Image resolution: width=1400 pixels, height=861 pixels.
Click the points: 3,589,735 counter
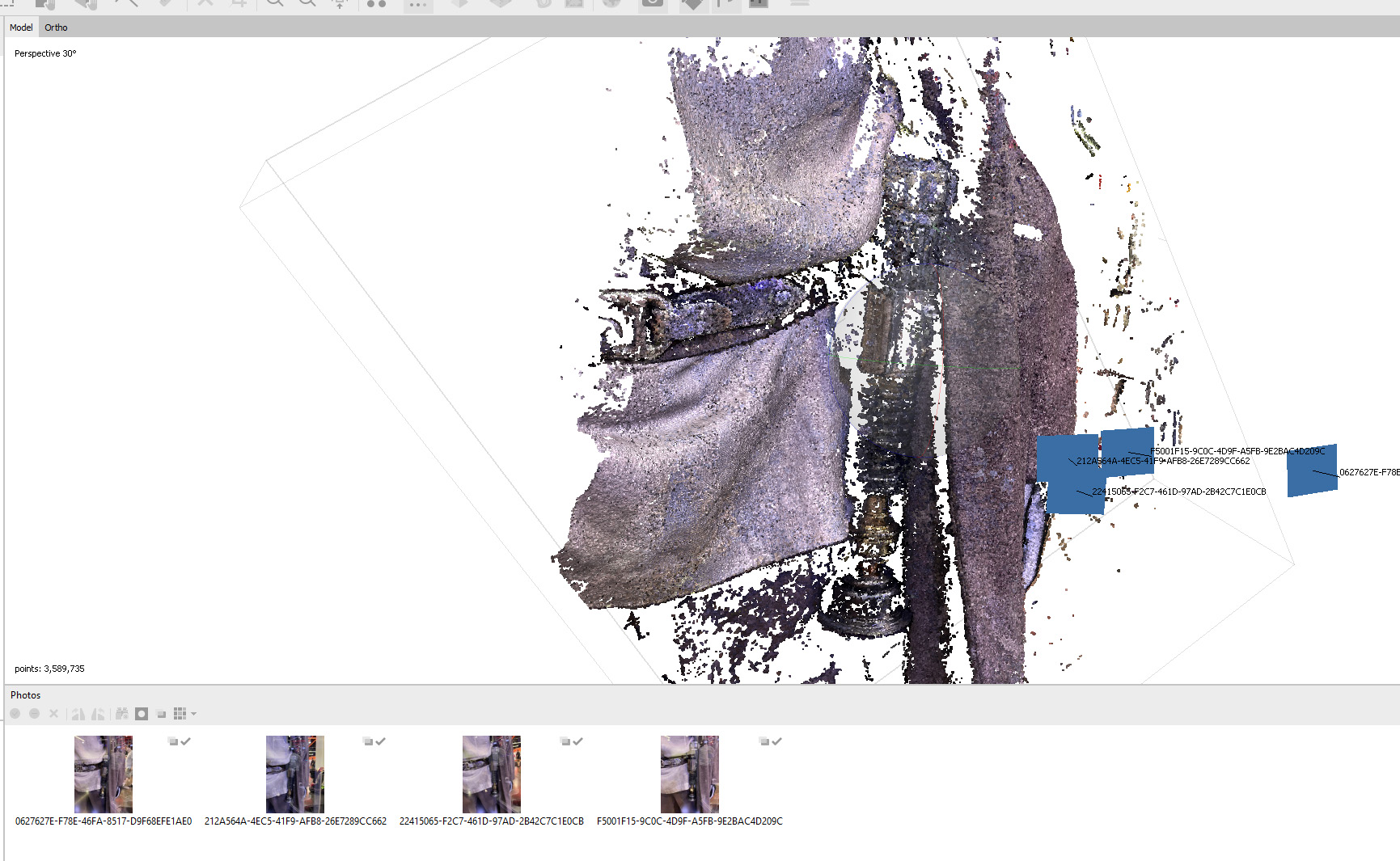[x=49, y=669]
